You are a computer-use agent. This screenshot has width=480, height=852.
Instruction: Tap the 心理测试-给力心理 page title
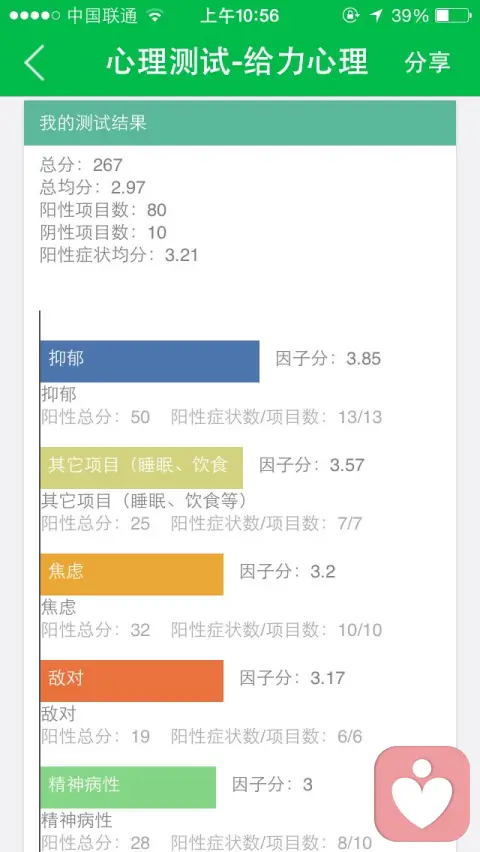pos(237,62)
